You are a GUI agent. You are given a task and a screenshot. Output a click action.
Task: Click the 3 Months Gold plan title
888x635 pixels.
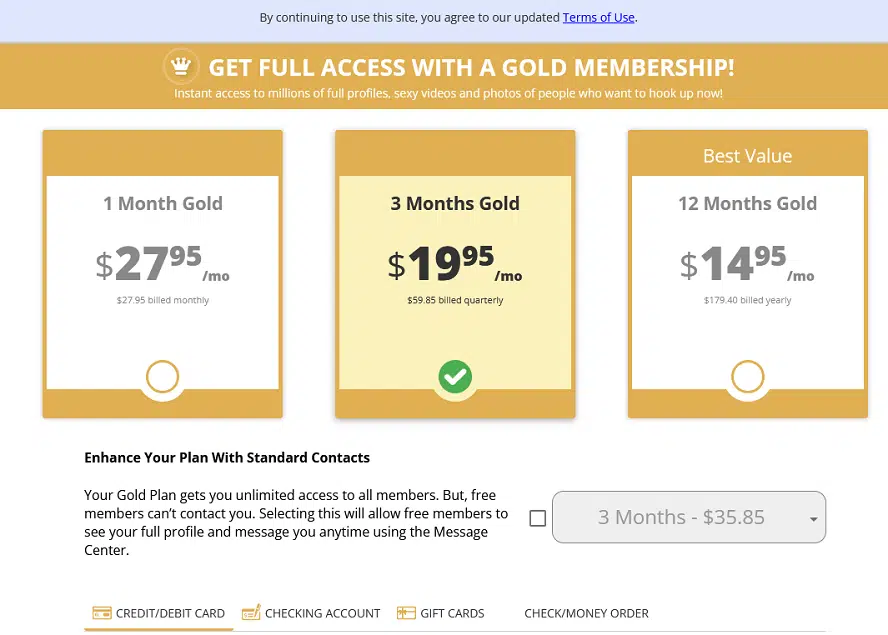[455, 203]
